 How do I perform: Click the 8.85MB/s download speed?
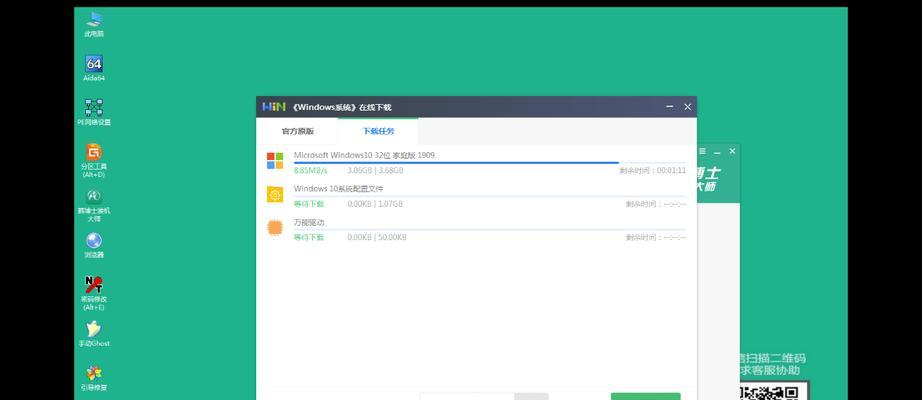(310, 171)
